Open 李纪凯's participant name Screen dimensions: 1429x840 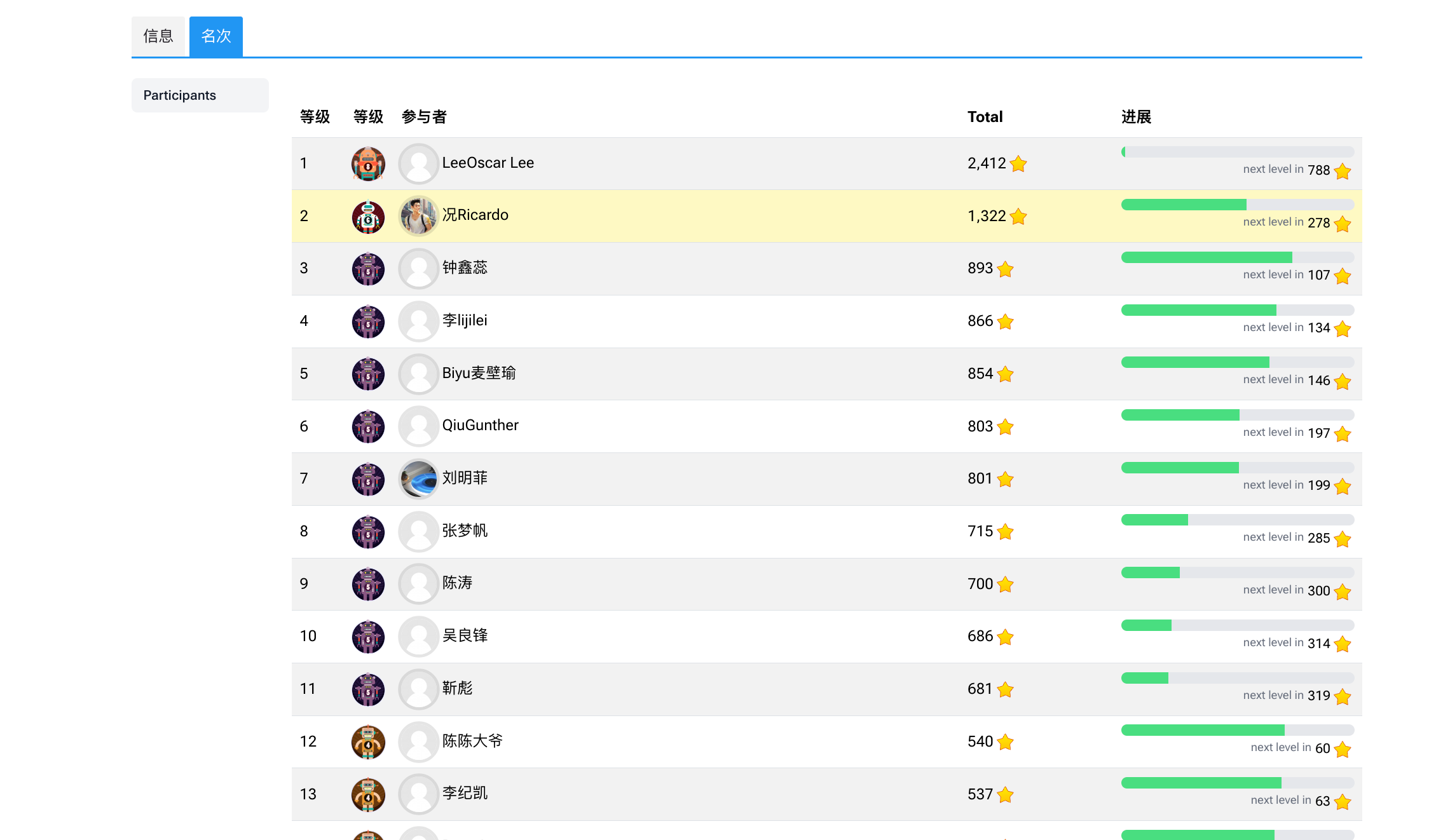tap(465, 794)
